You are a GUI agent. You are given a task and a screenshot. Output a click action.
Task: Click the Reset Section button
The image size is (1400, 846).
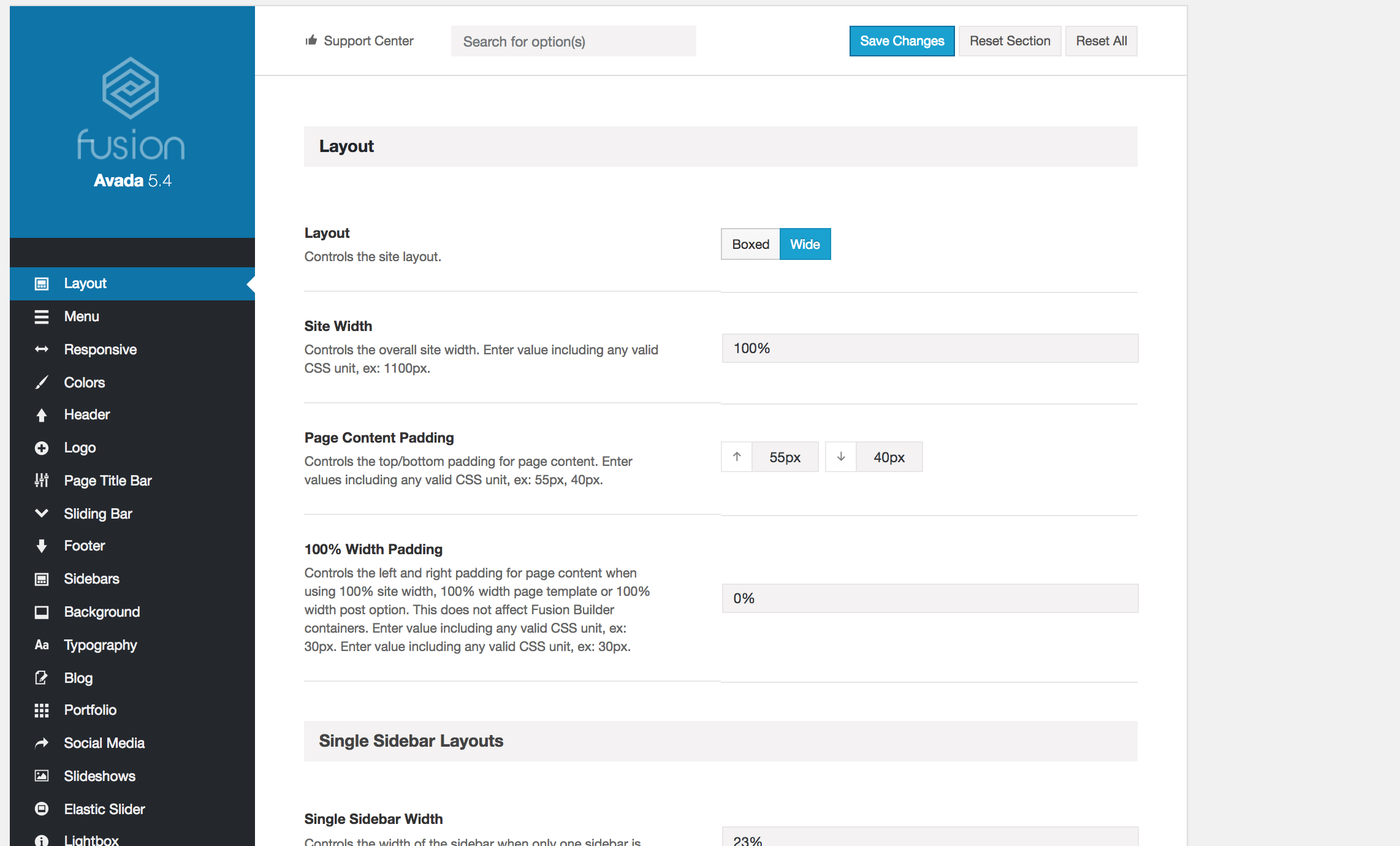pos(1010,41)
